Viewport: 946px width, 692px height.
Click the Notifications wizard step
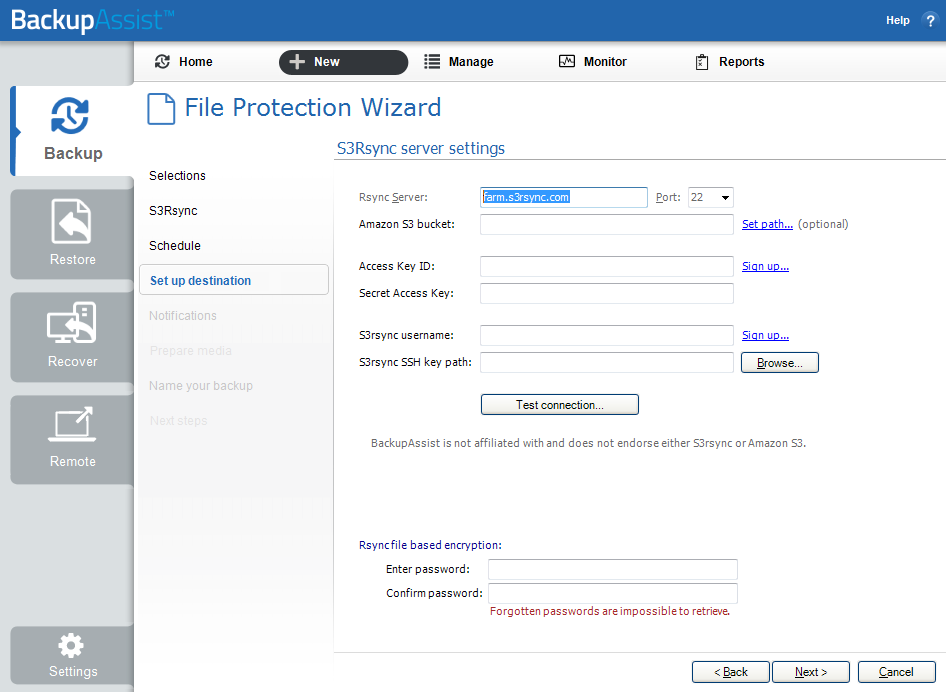[183, 316]
